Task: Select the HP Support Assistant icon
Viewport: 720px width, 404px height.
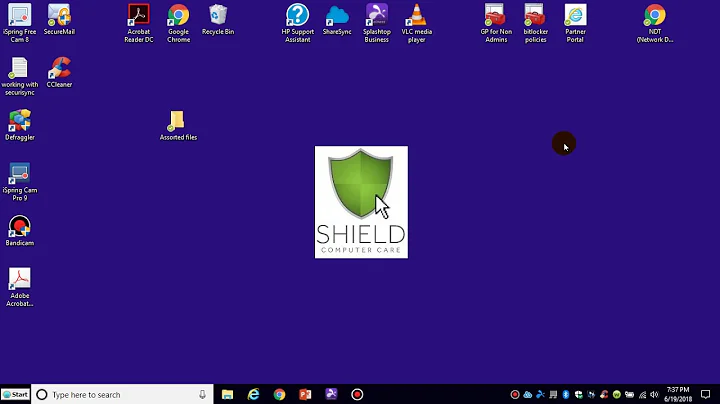Action: 298,23
